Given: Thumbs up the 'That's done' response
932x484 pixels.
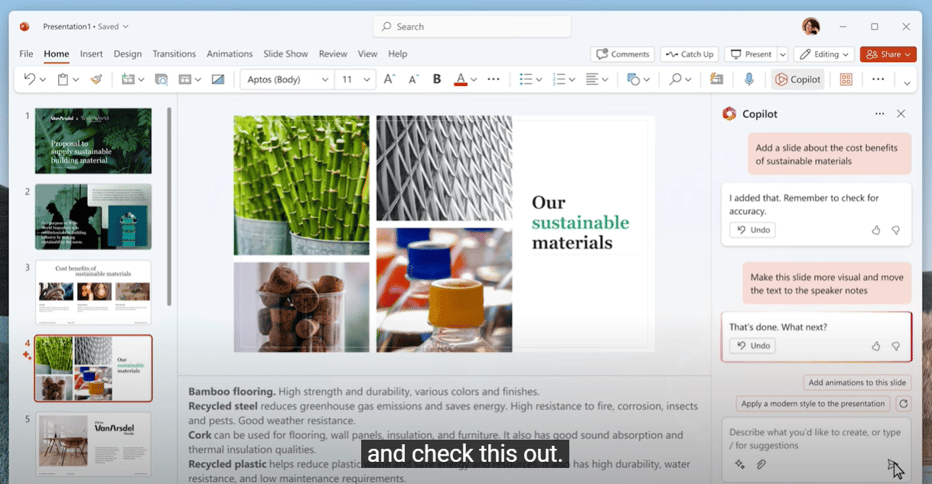Looking at the screenshot, I should [876, 345].
